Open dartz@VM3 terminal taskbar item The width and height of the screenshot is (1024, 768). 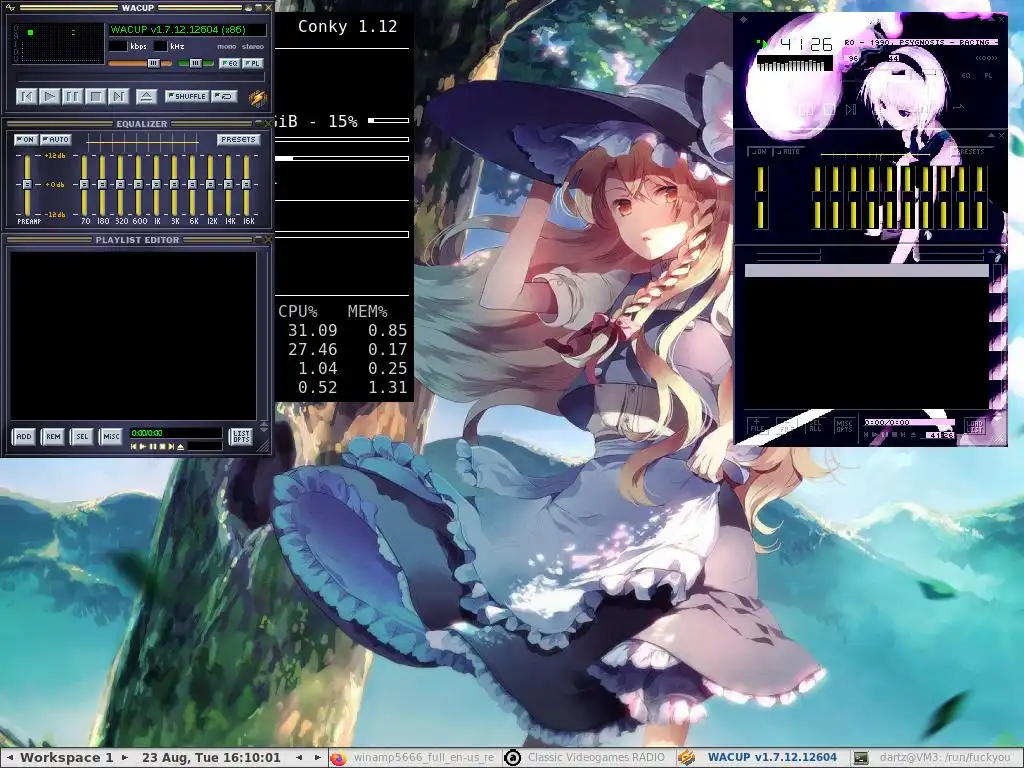(935, 758)
